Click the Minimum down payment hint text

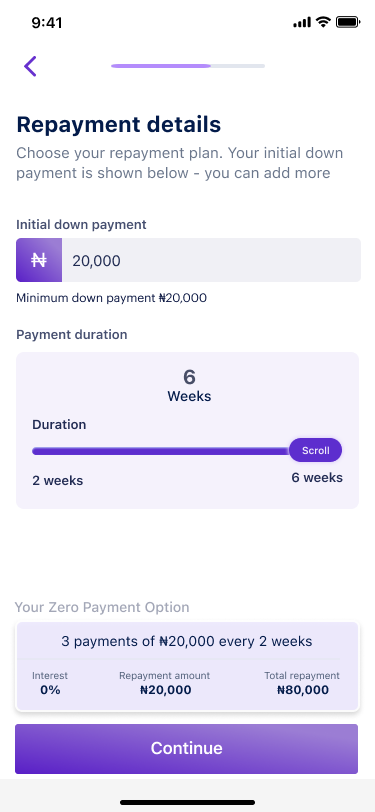click(x=111, y=298)
